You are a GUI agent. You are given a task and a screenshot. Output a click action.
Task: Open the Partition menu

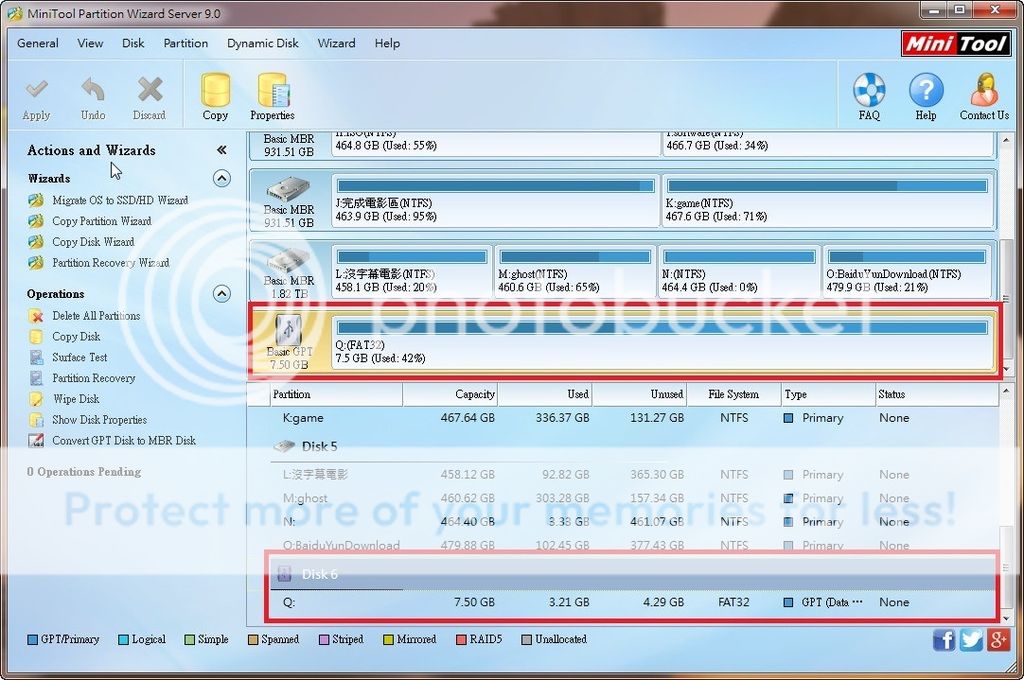pyautogui.click(x=186, y=43)
